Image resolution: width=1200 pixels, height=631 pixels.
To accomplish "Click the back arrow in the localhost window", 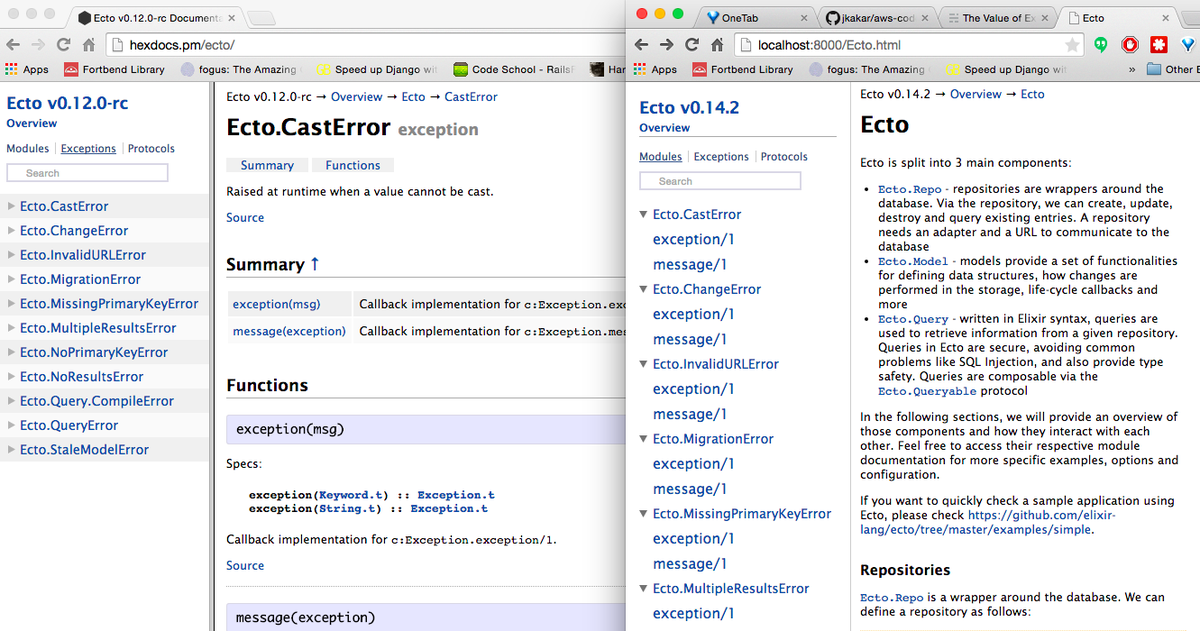I will click(641, 45).
